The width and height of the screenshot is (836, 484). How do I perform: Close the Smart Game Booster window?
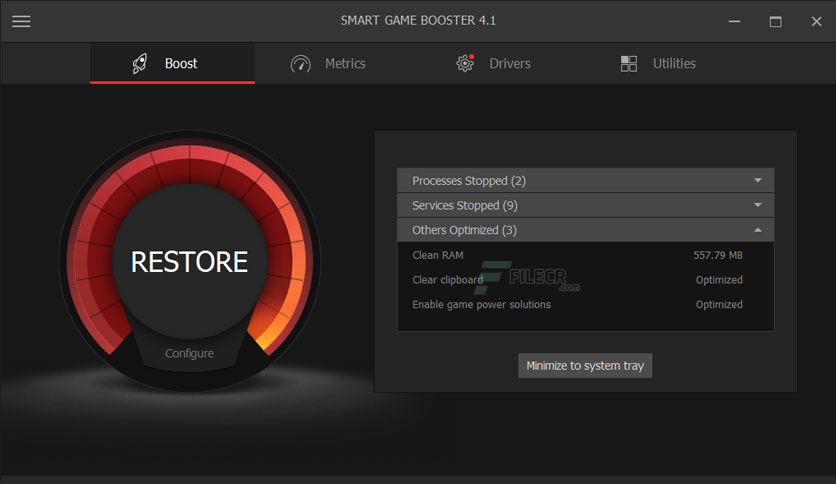click(x=816, y=21)
